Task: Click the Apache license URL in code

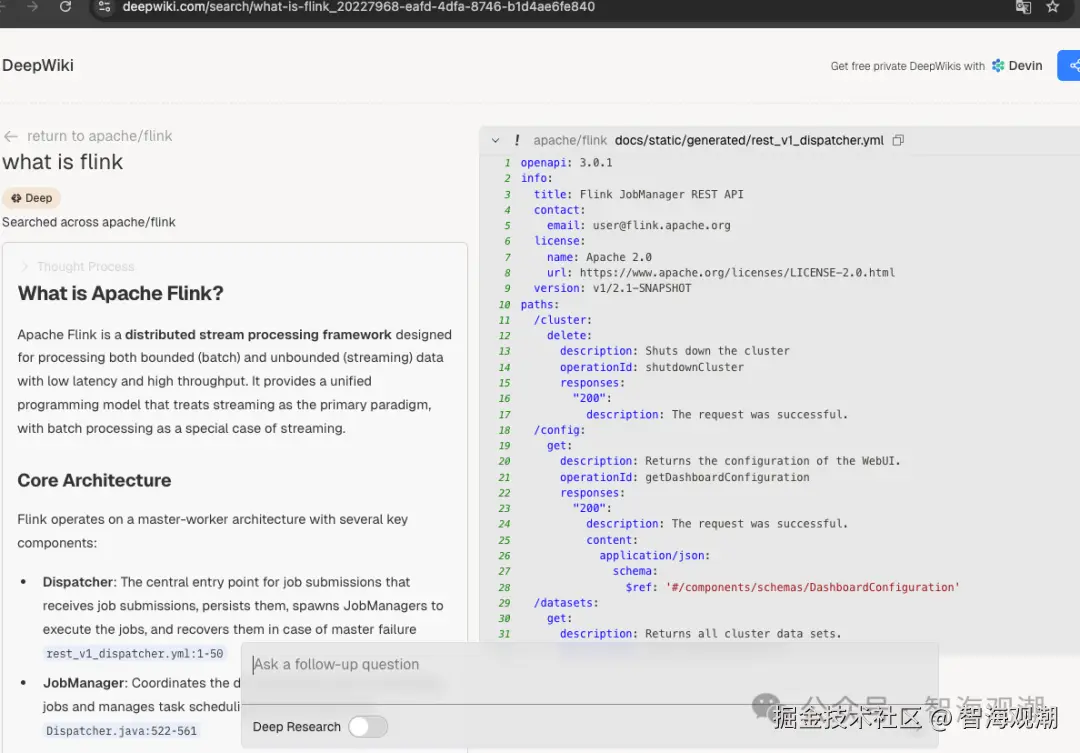Action: tap(737, 273)
